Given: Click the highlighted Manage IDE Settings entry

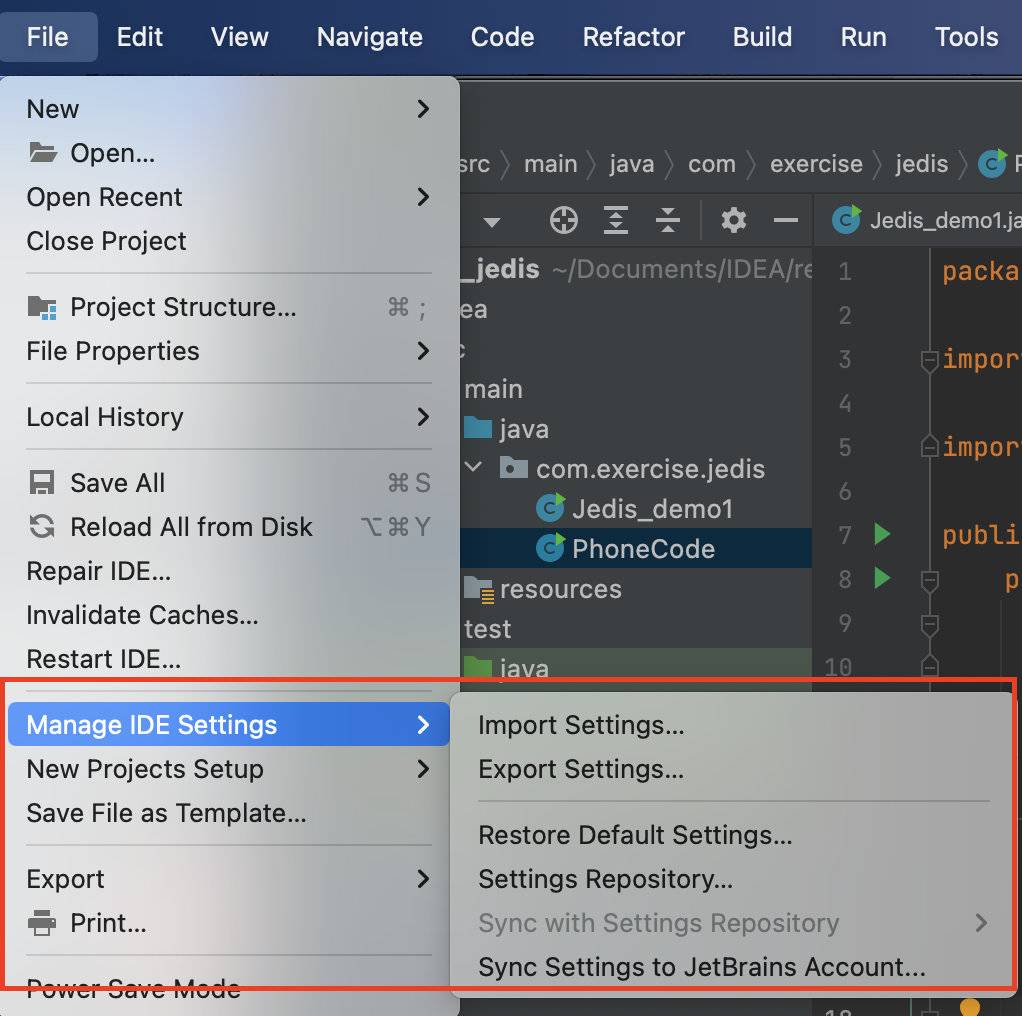Looking at the screenshot, I should tap(229, 725).
